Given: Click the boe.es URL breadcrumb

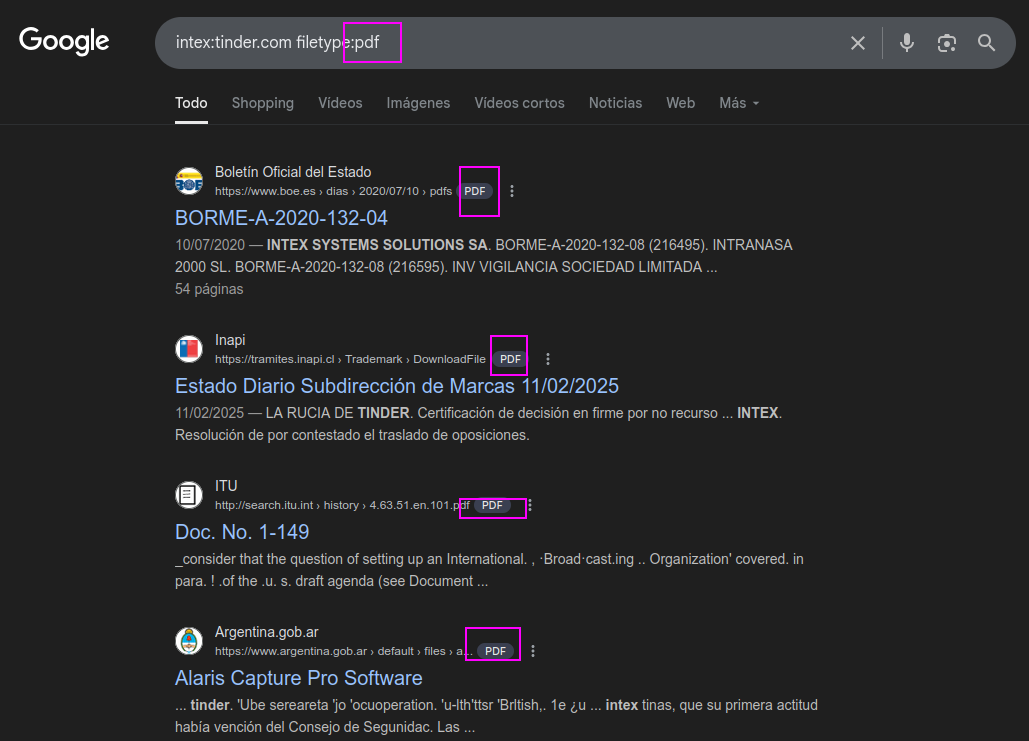Looking at the screenshot, I should (333, 191).
